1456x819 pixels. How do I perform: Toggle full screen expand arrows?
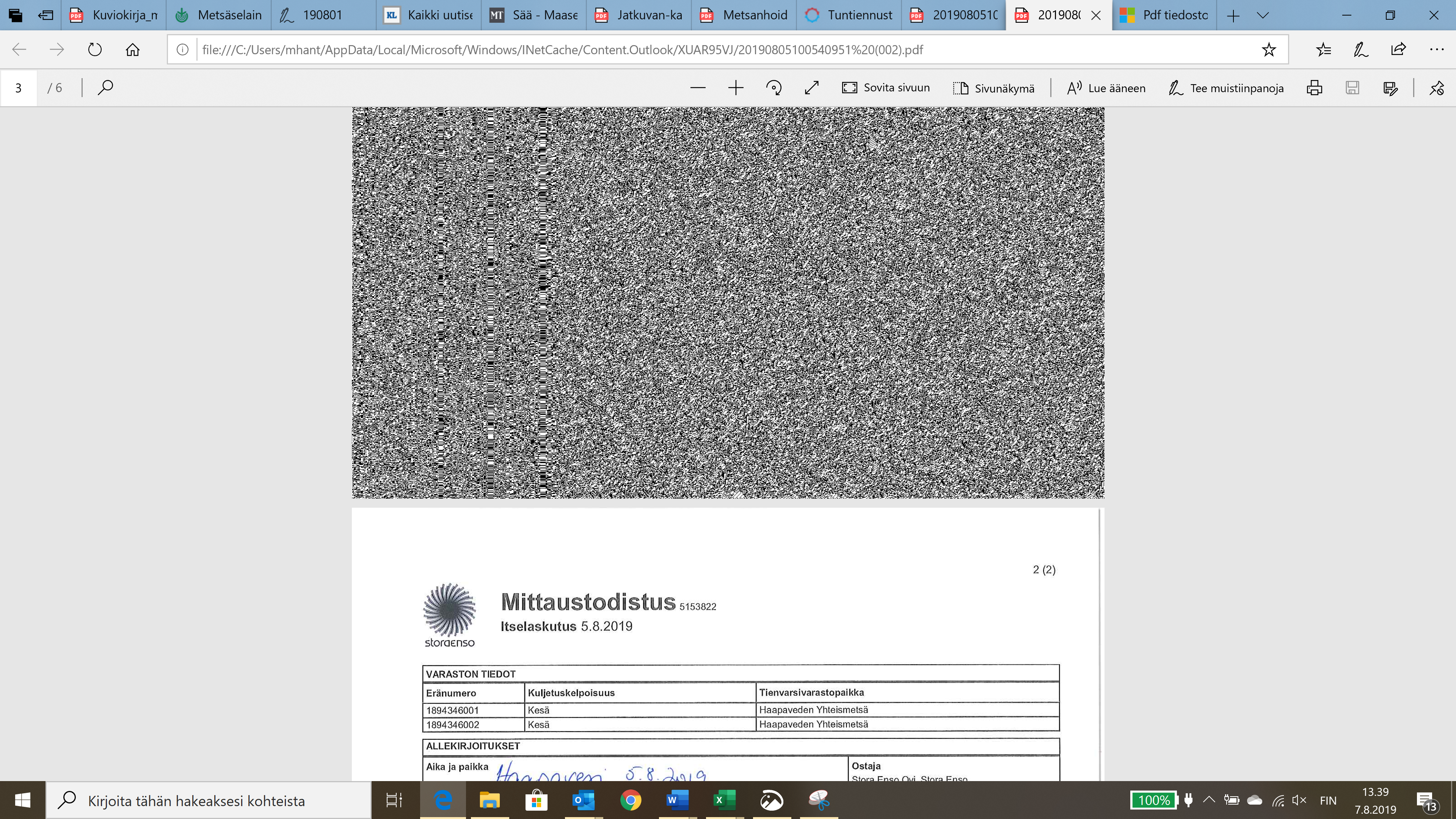[812, 88]
